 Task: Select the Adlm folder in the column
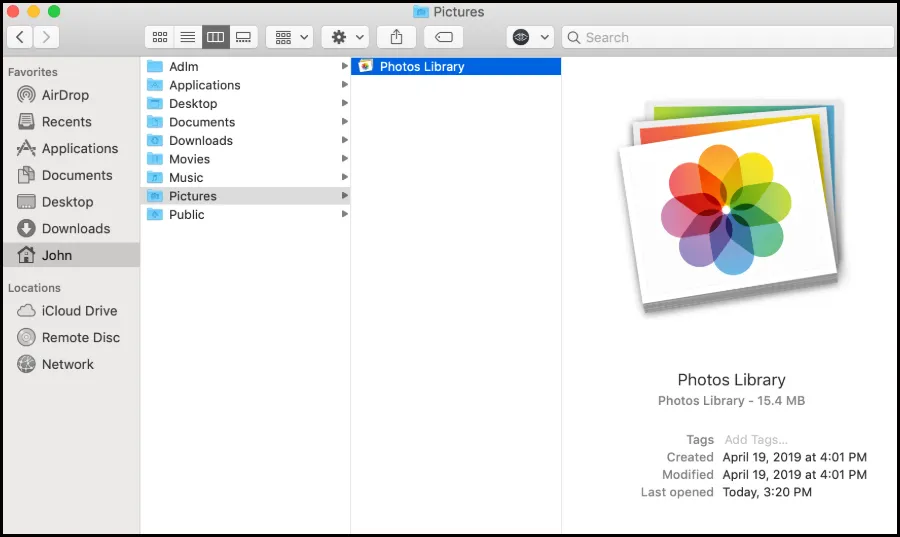[x=245, y=67]
